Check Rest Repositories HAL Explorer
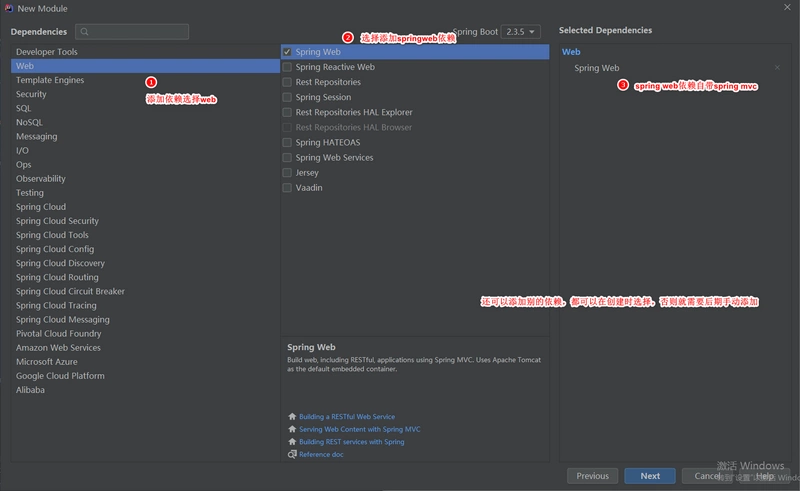 click(287, 112)
